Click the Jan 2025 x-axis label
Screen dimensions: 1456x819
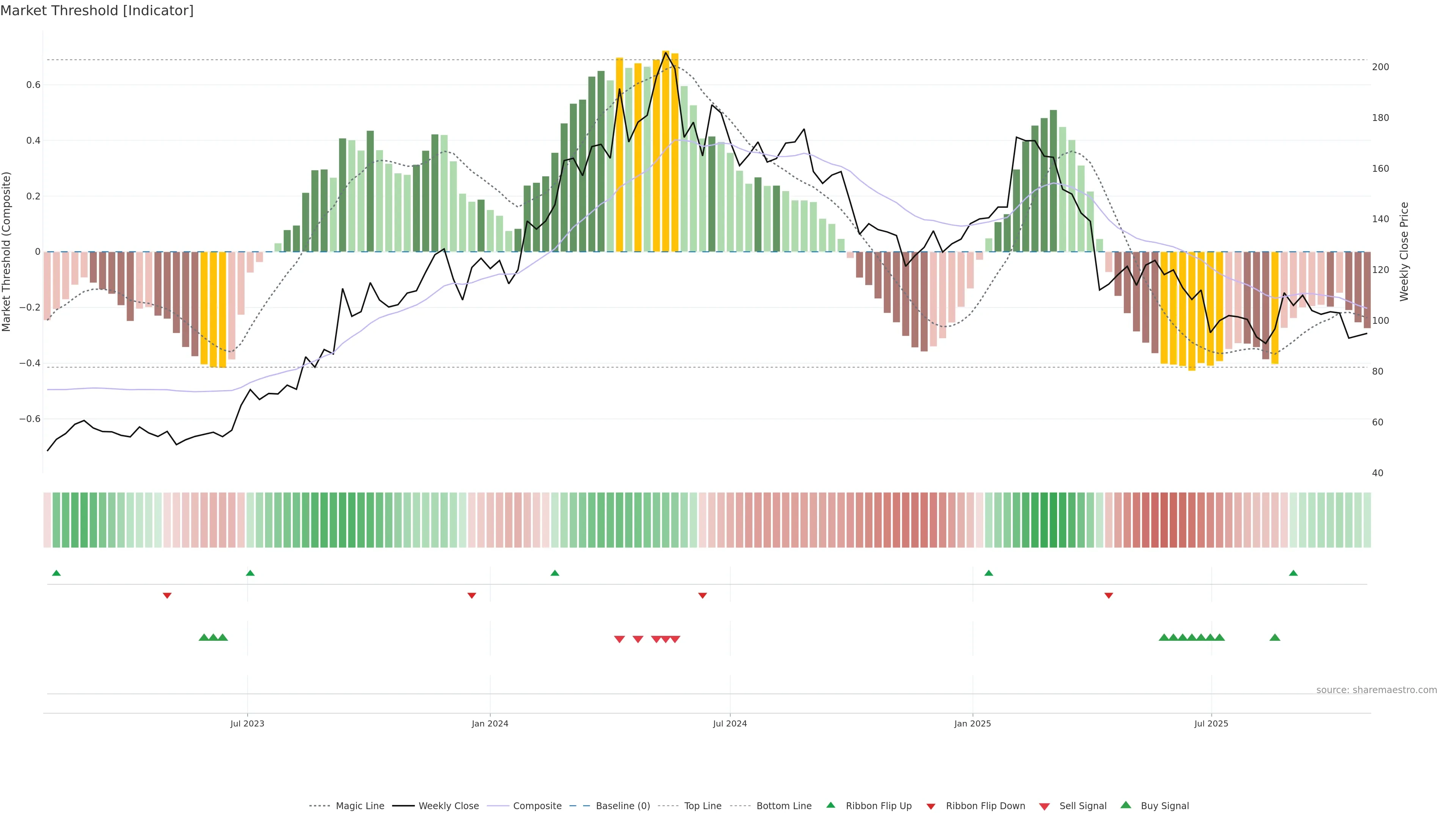[x=972, y=723]
